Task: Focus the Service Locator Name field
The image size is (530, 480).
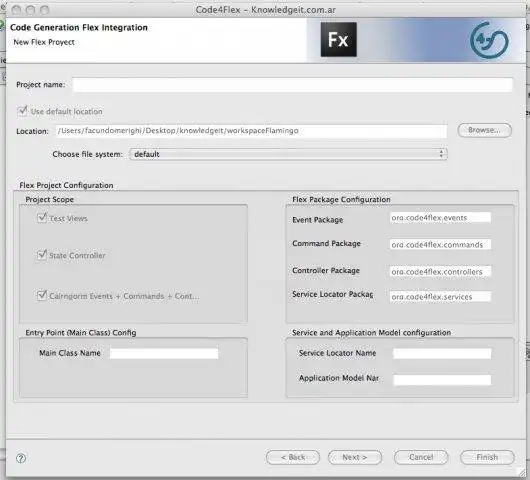Action: click(x=442, y=354)
